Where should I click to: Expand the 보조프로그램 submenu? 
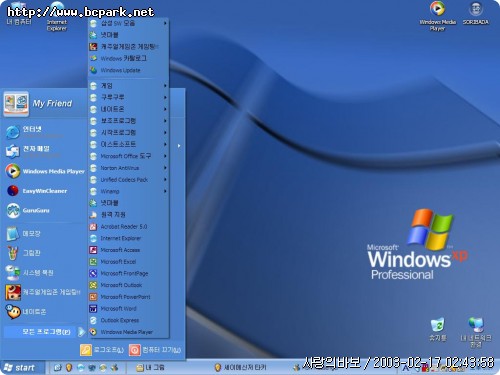tap(128, 121)
